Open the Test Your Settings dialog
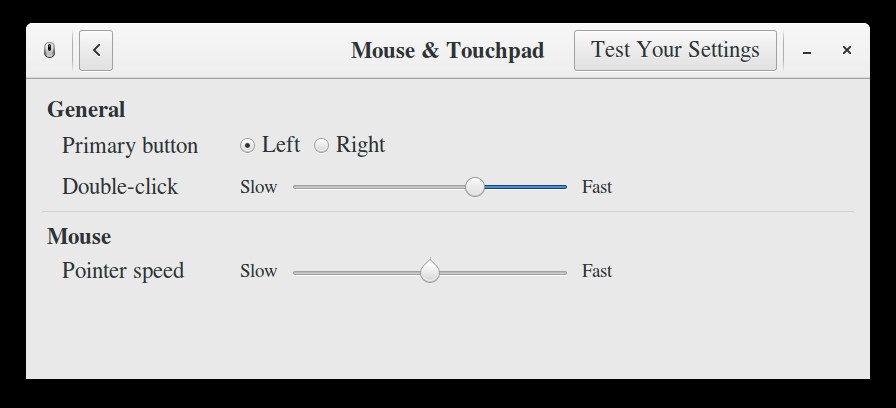 click(x=675, y=50)
